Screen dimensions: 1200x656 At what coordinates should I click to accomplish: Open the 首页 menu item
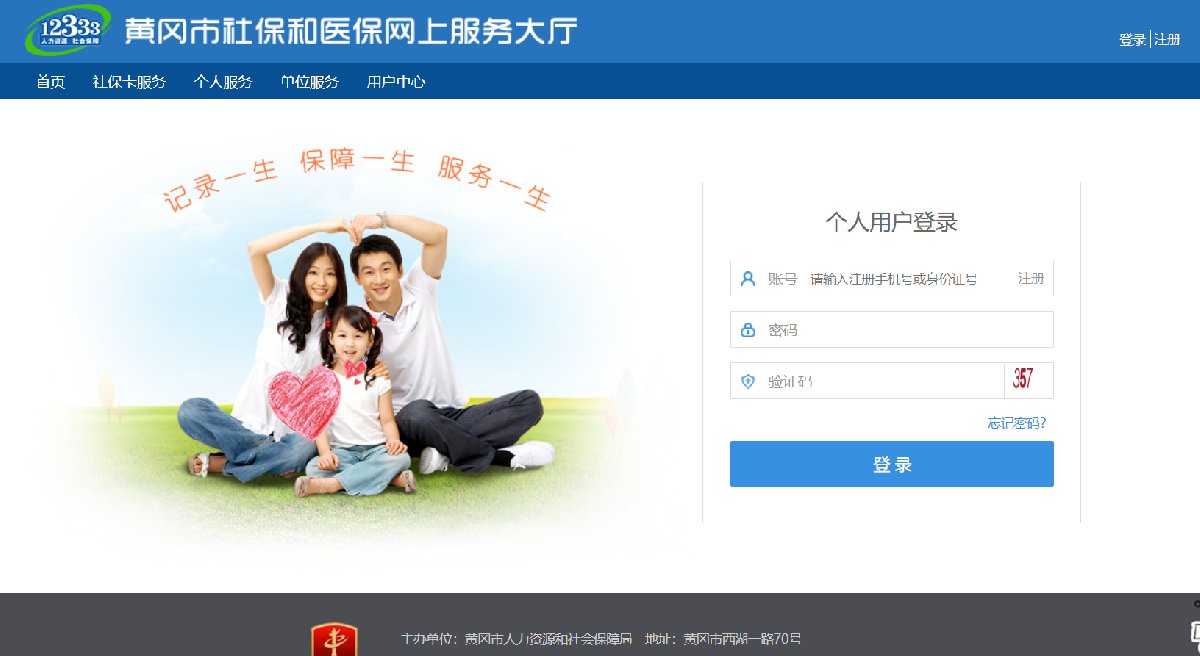tap(51, 82)
